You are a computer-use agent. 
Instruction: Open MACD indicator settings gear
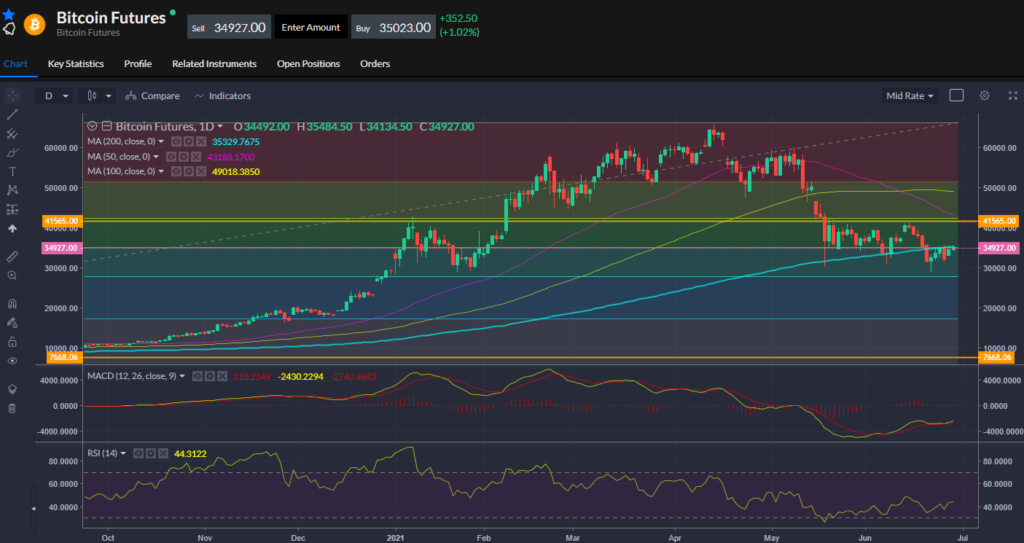[x=210, y=376]
